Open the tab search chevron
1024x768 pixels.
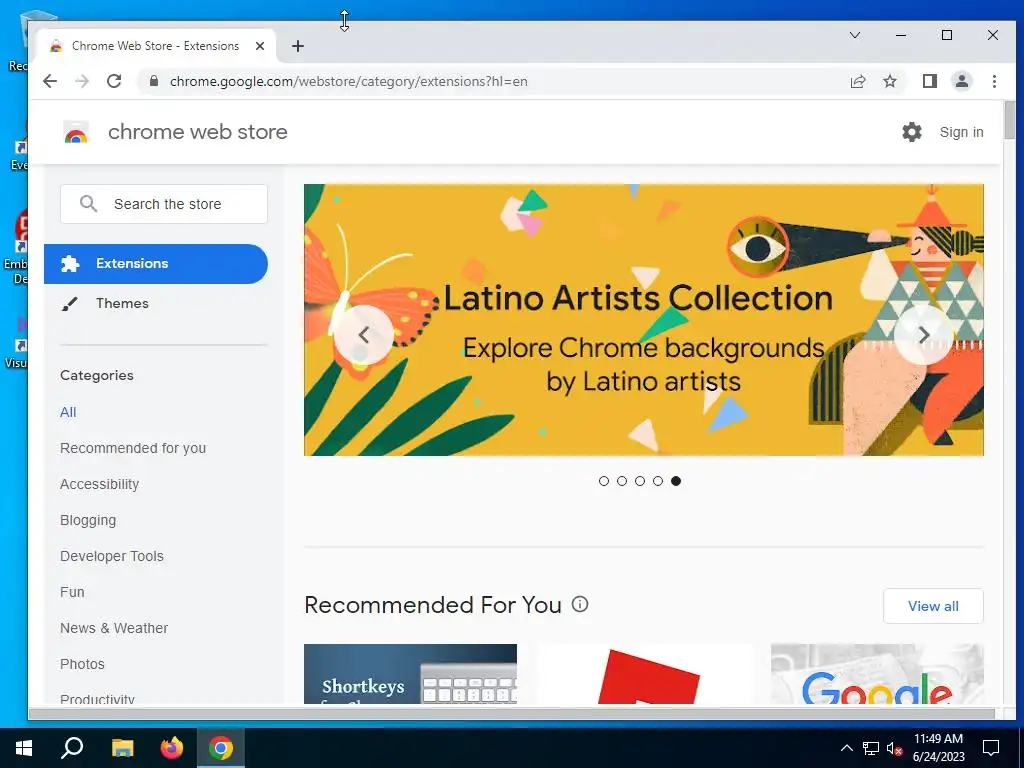point(855,35)
